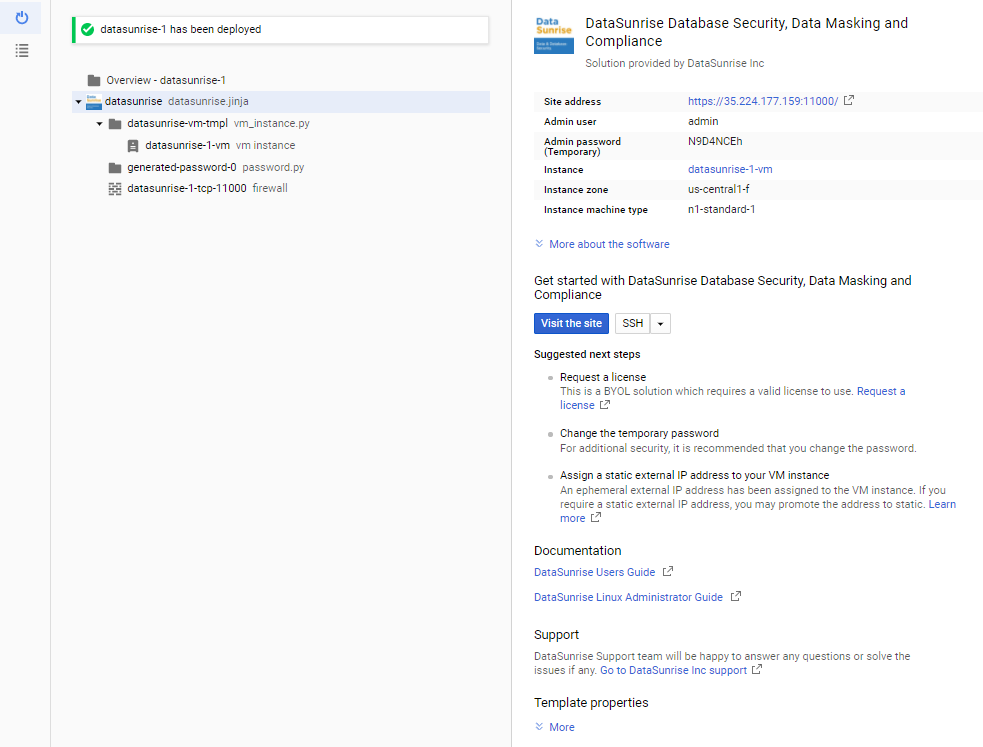This screenshot has height=747, width=983.
Task: Click the power icon in left sidebar
Action: [22, 18]
